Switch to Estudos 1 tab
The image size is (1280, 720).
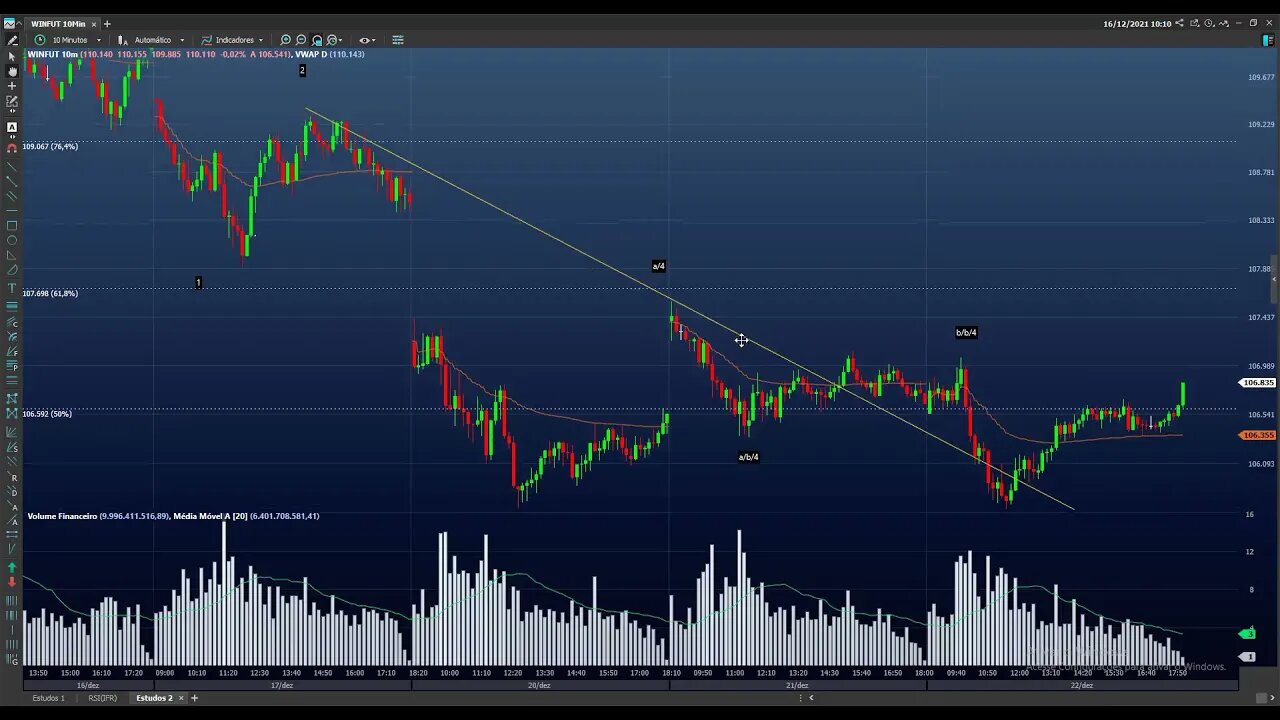tap(48, 698)
